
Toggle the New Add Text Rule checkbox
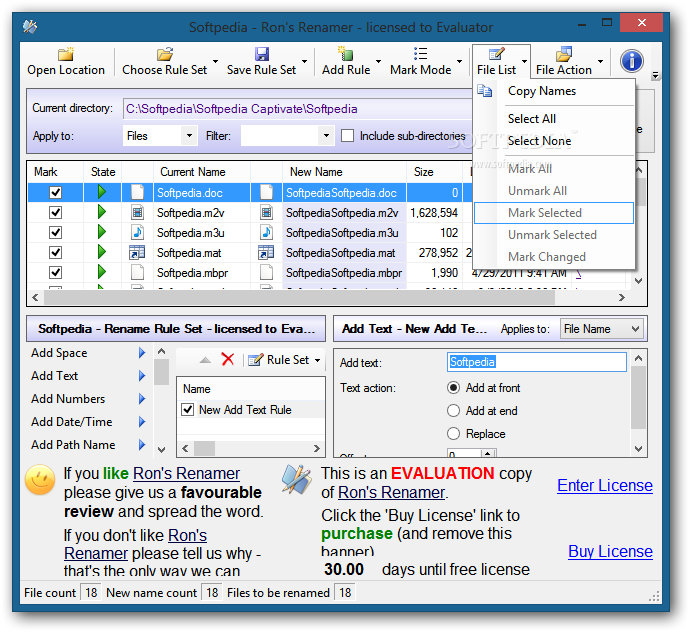click(x=187, y=409)
